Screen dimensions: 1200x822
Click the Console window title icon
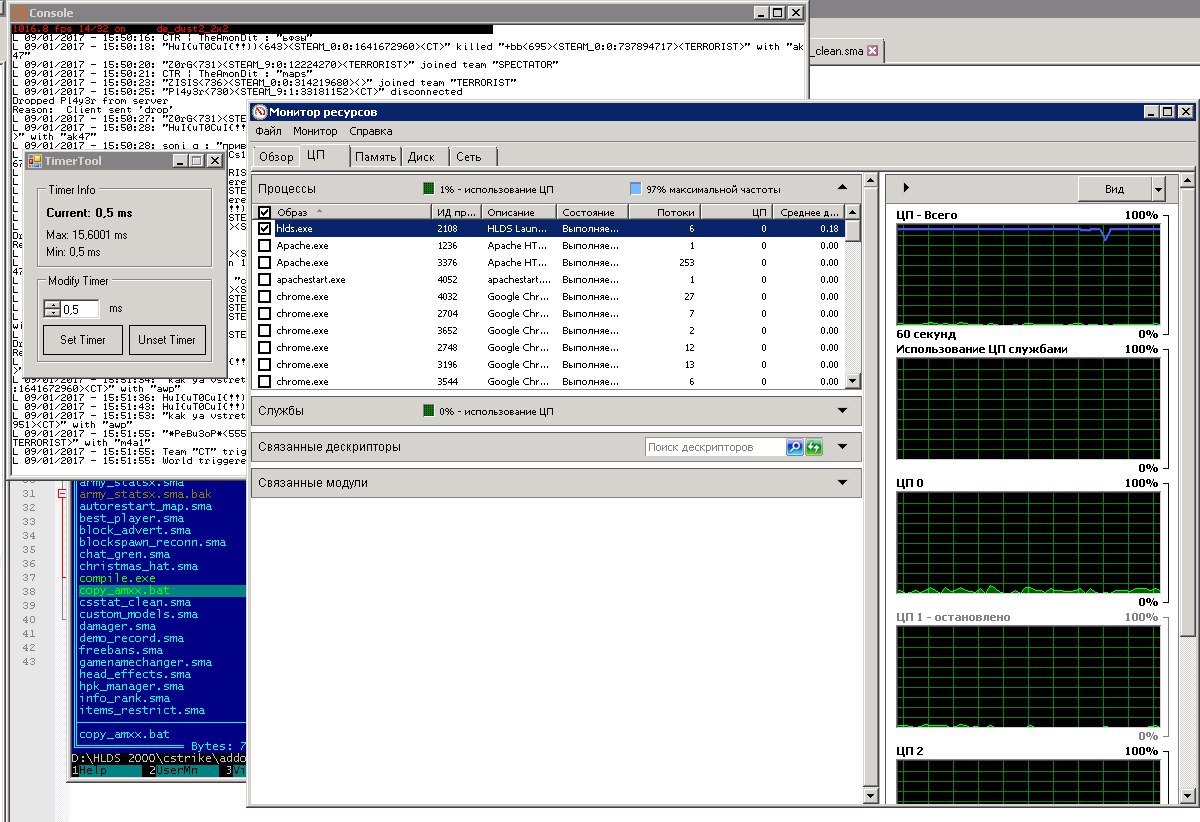(19, 13)
